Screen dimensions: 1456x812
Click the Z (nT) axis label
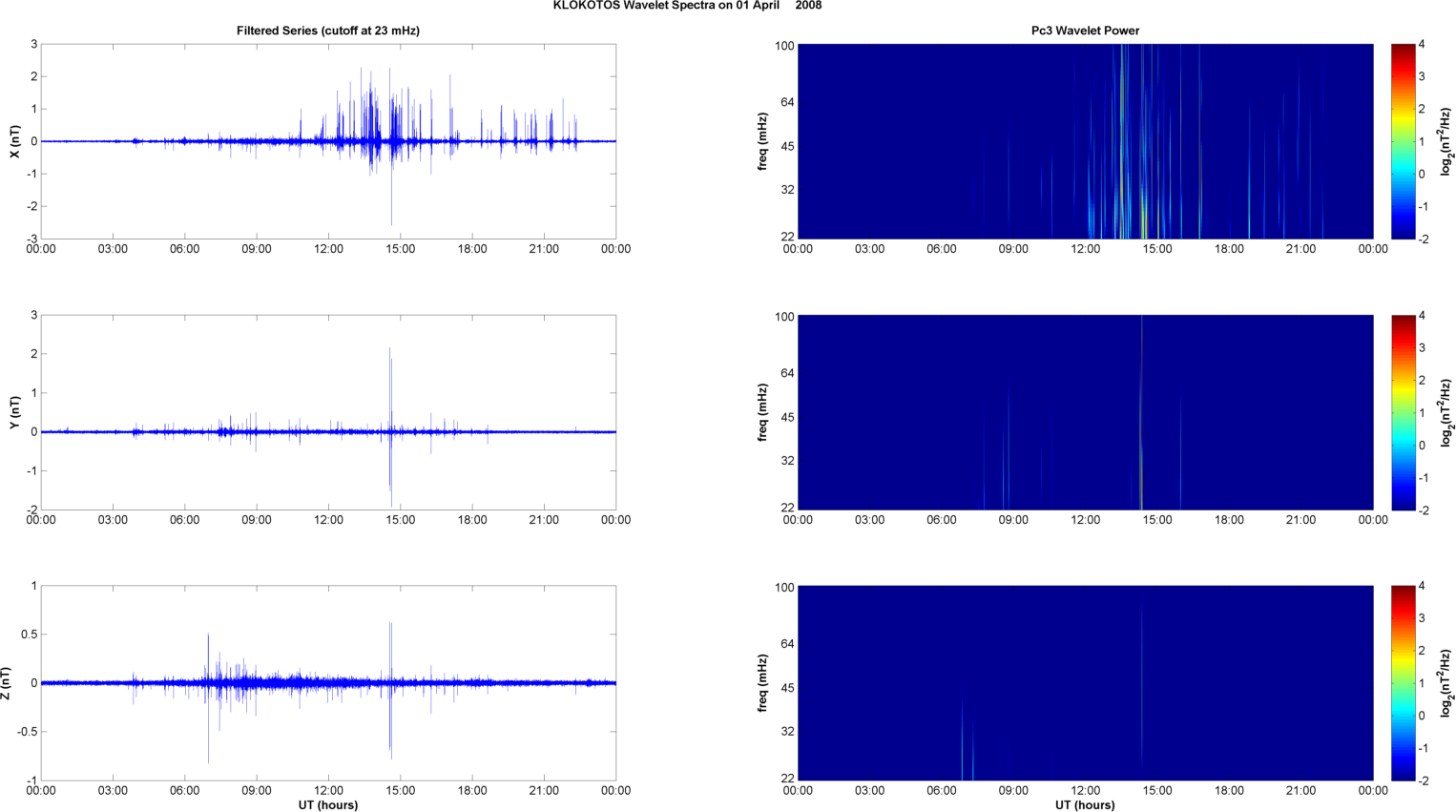point(7,683)
